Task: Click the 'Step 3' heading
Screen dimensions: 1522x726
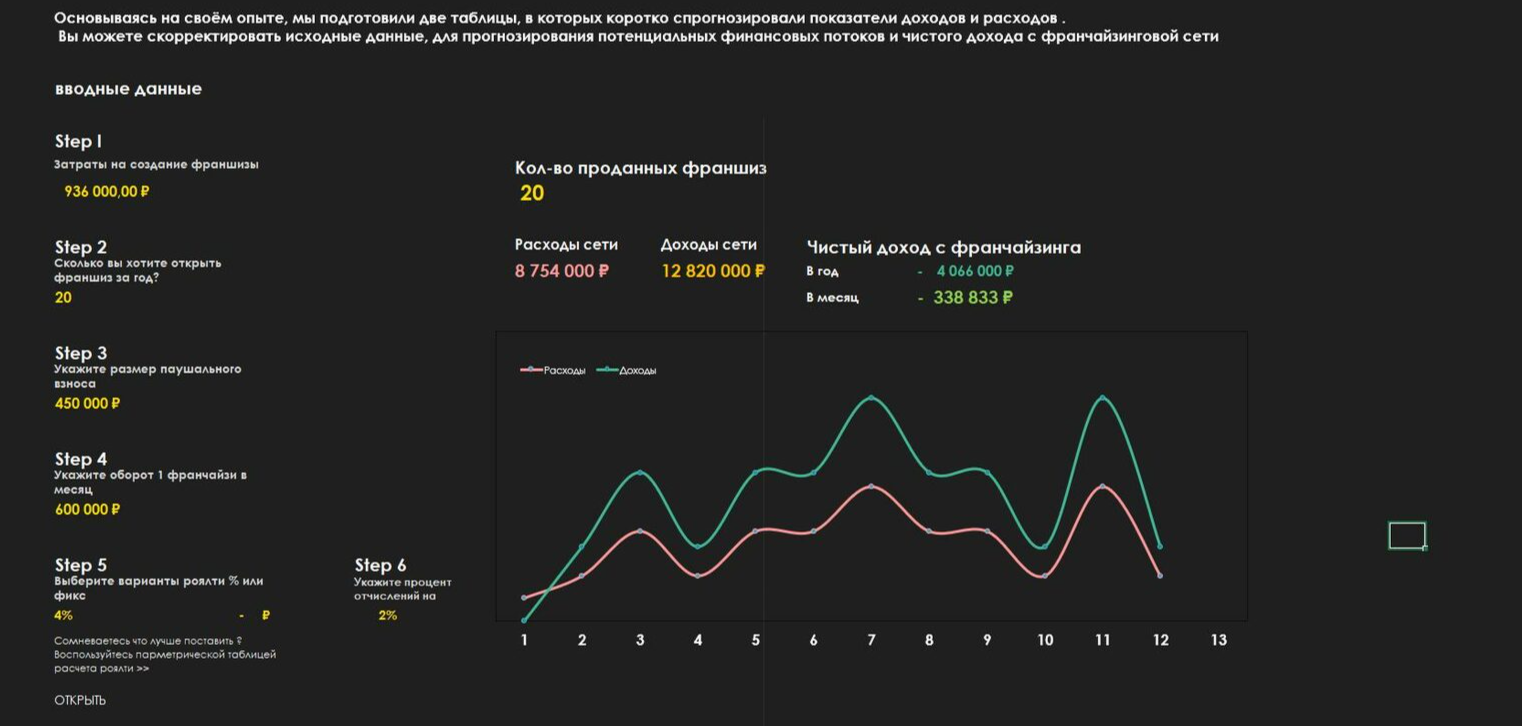Action: click(x=80, y=353)
